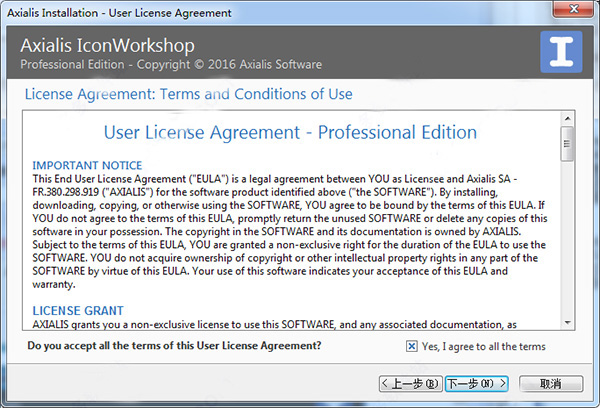
Task: Click the 'Axialis IconWorkshop' banner title
Action: point(108,46)
